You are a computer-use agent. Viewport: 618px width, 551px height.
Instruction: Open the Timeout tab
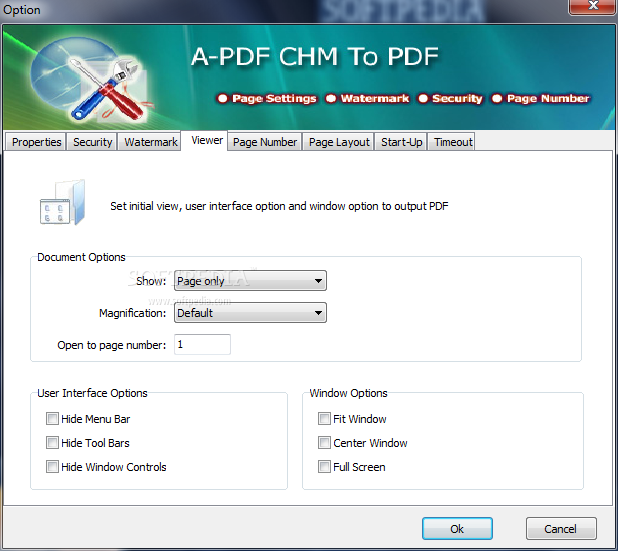pyautogui.click(x=453, y=142)
